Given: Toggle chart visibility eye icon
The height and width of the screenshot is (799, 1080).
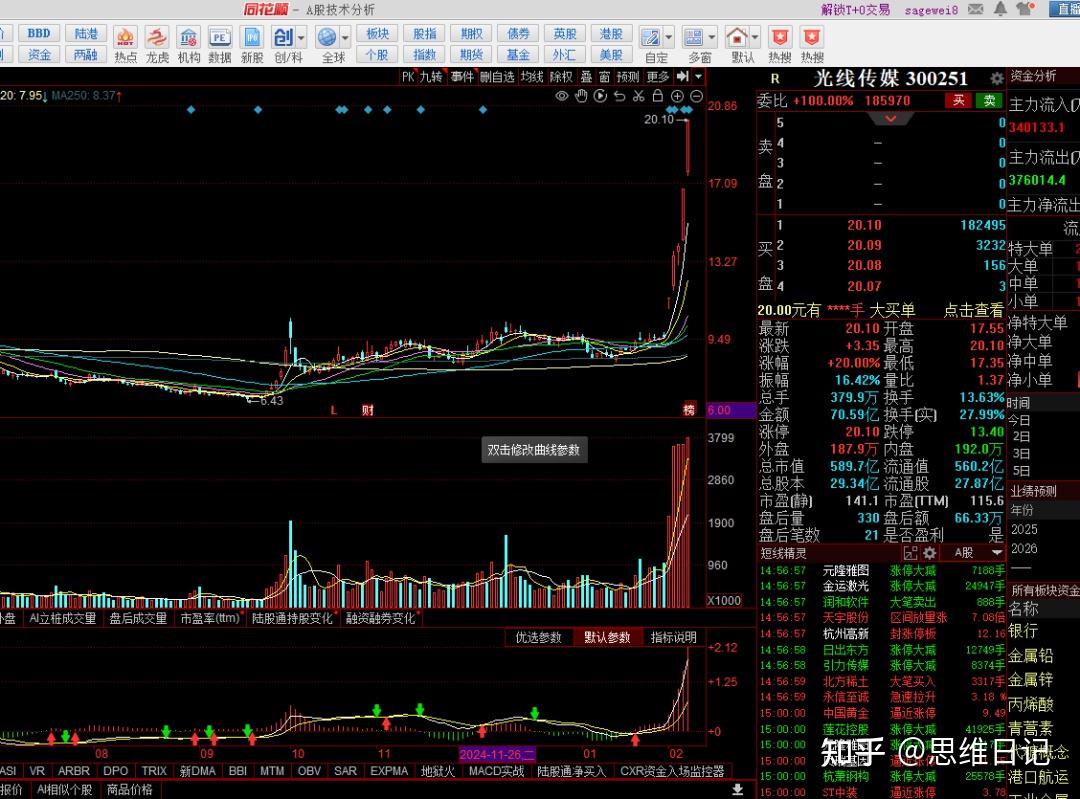Looking at the screenshot, I should 562,96.
